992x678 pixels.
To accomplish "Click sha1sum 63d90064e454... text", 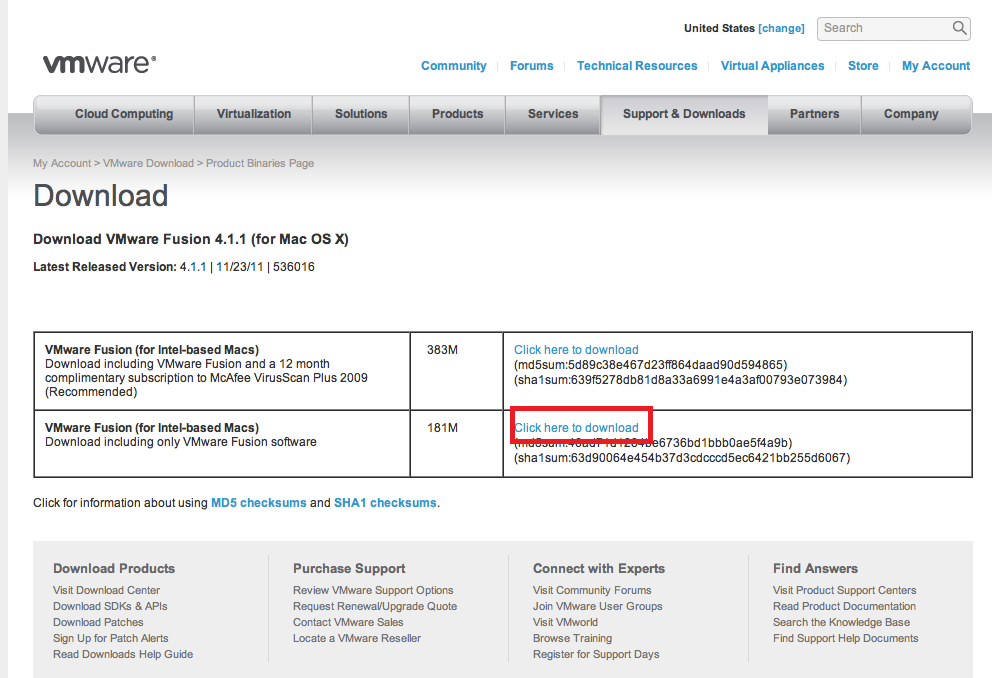I will tap(682, 458).
